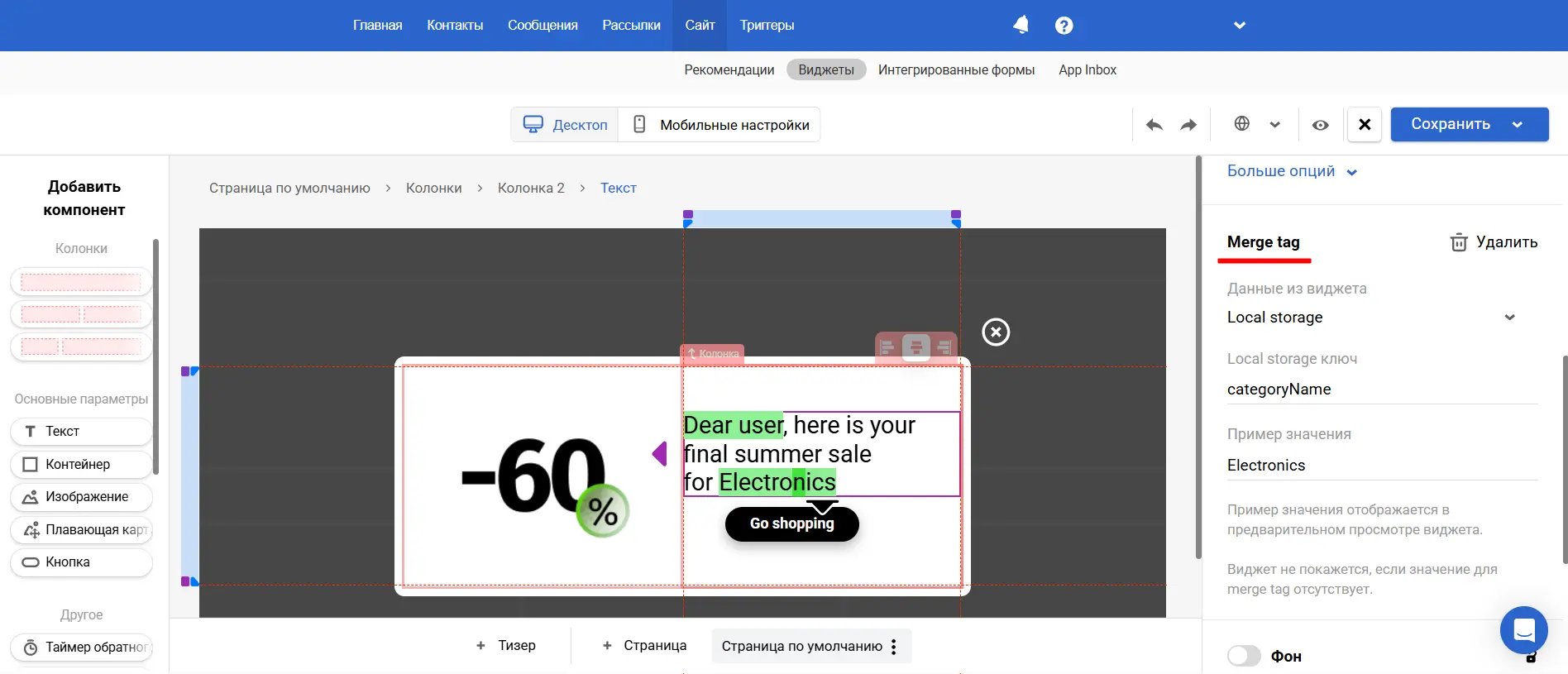Click the globe language icon

click(x=1241, y=124)
